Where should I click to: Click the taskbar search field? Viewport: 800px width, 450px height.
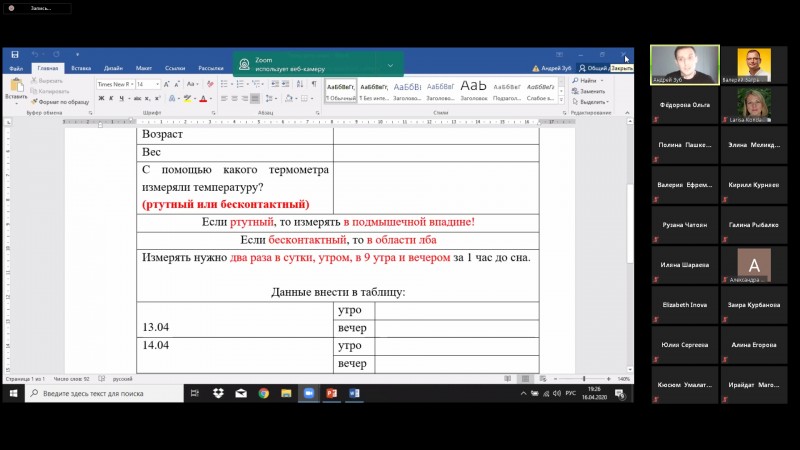pyautogui.click(x=104, y=393)
